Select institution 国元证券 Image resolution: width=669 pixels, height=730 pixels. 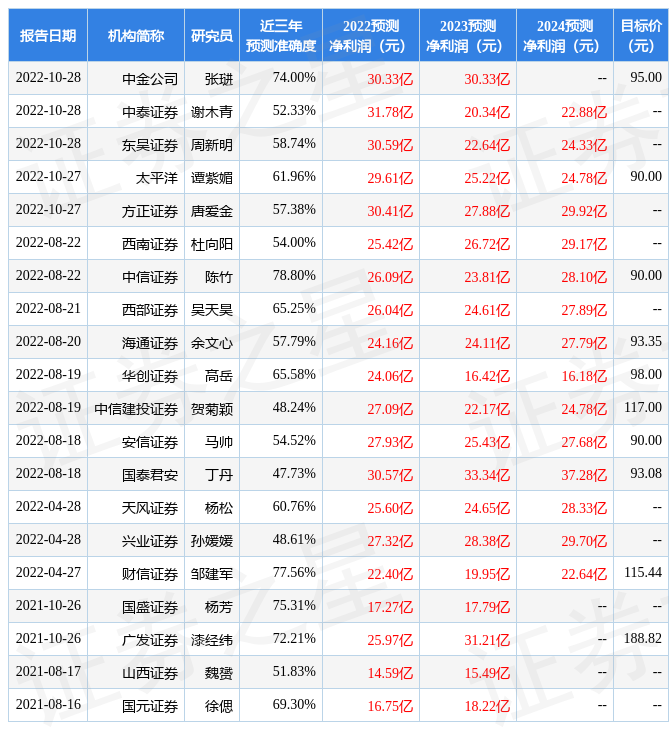coord(150,707)
